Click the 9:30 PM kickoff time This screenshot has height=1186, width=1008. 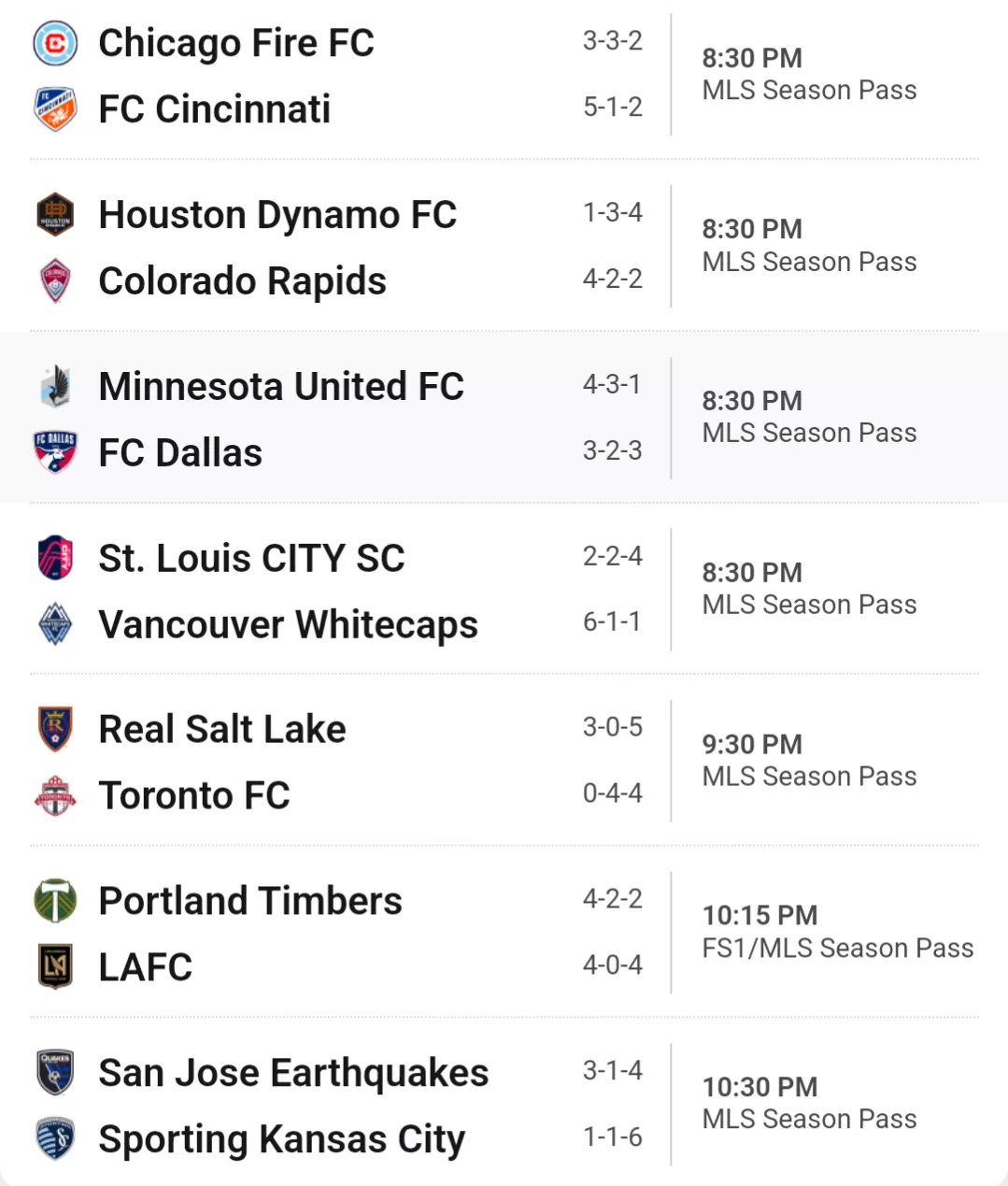point(752,744)
